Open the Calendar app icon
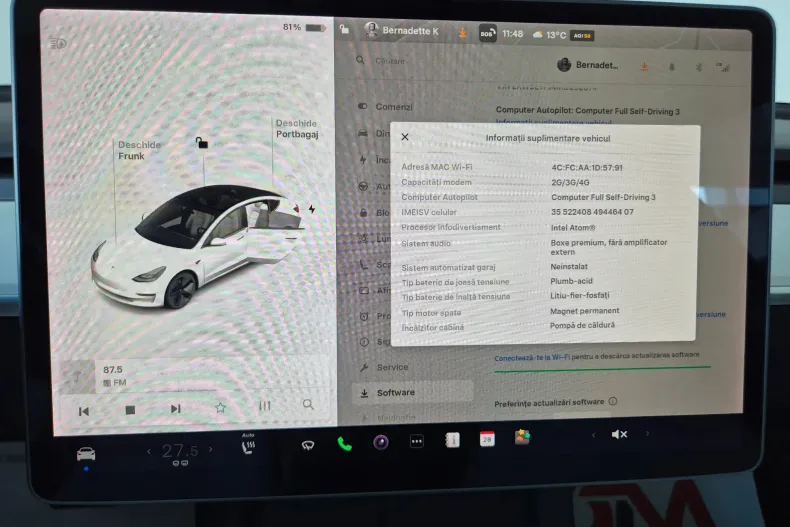The height and width of the screenshot is (527, 790). click(x=487, y=439)
